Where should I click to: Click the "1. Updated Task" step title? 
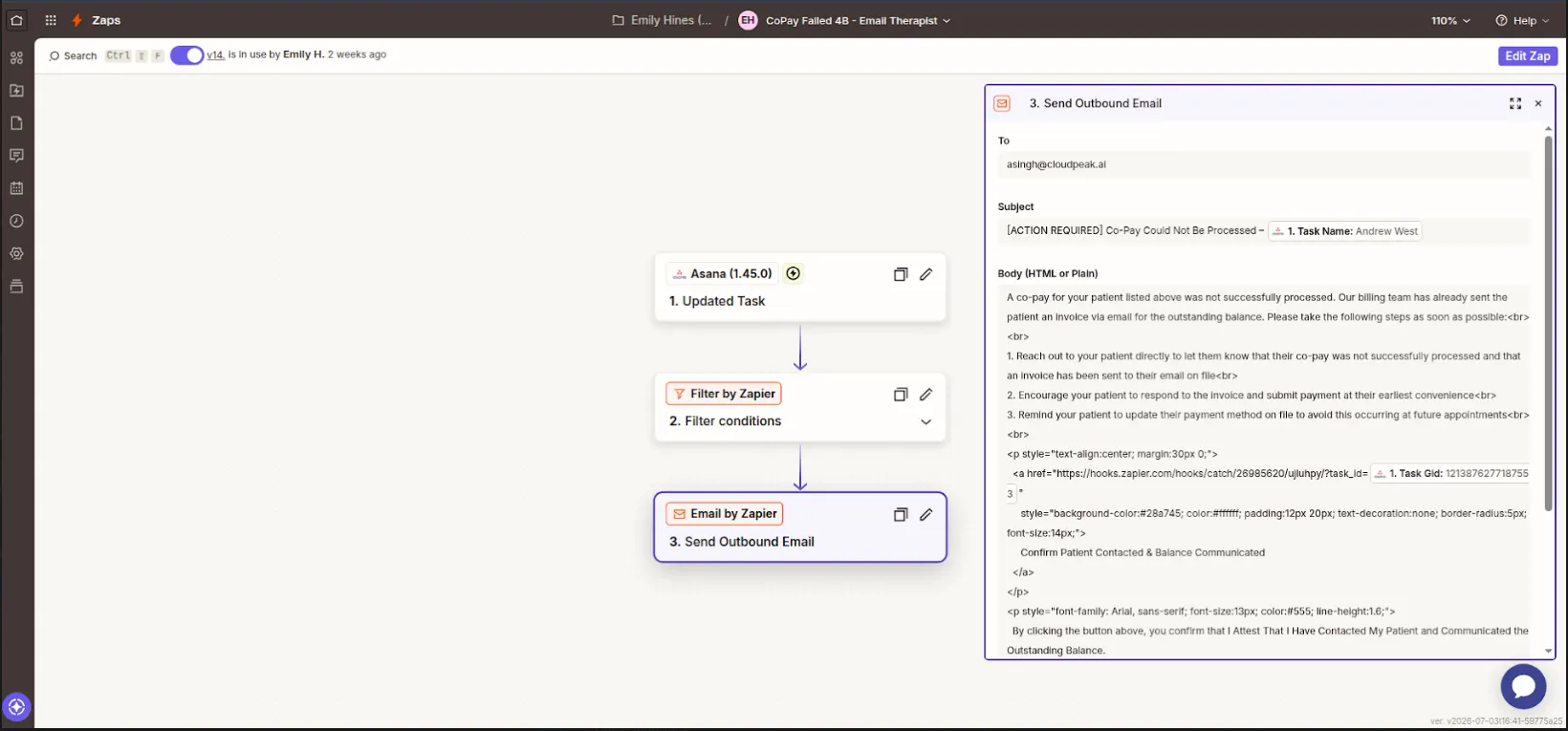click(717, 301)
